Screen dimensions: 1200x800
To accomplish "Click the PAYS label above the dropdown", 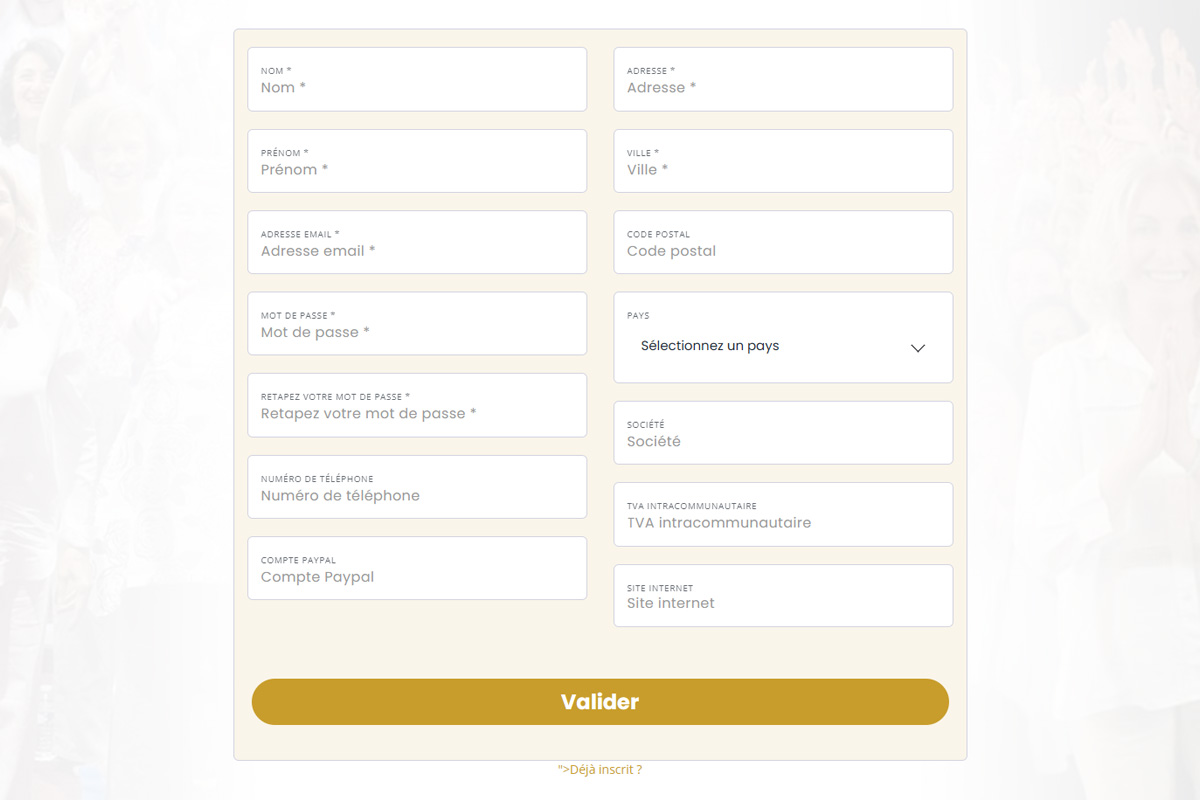I will point(638,316).
